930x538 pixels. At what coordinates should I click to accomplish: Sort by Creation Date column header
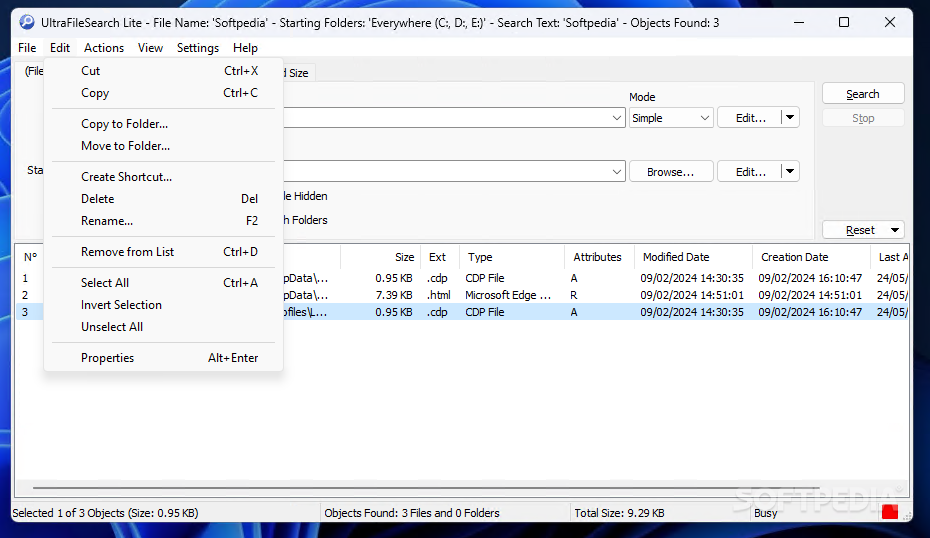[x=811, y=257]
